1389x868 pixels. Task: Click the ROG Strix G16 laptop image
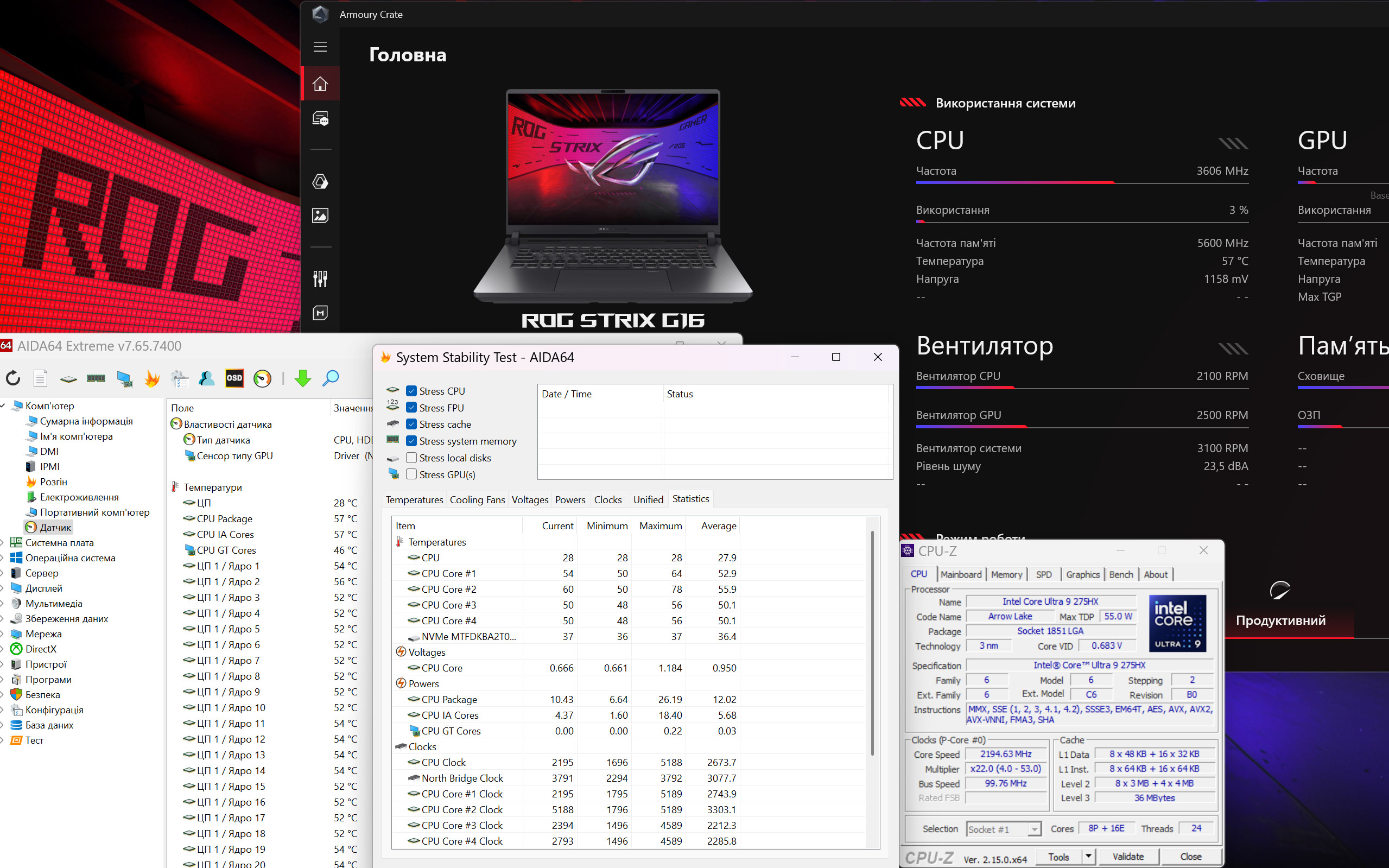pyautogui.click(x=612, y=197)
